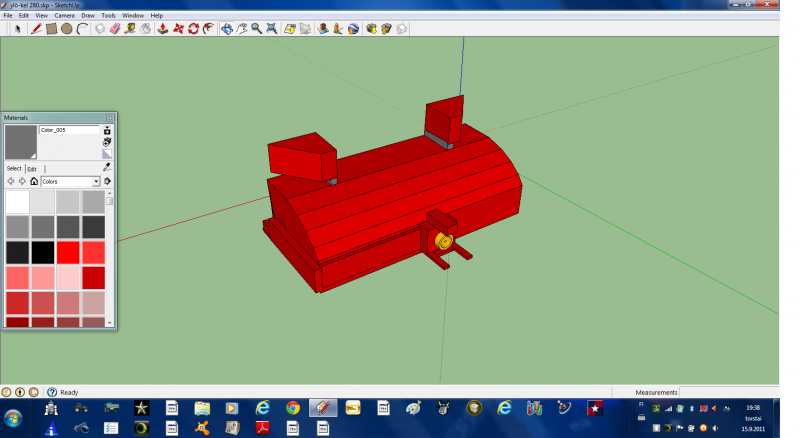800x438 pixels.
Task: Select the Circle drawing tool
Action: pyautogui.click(x=66, y=29)
